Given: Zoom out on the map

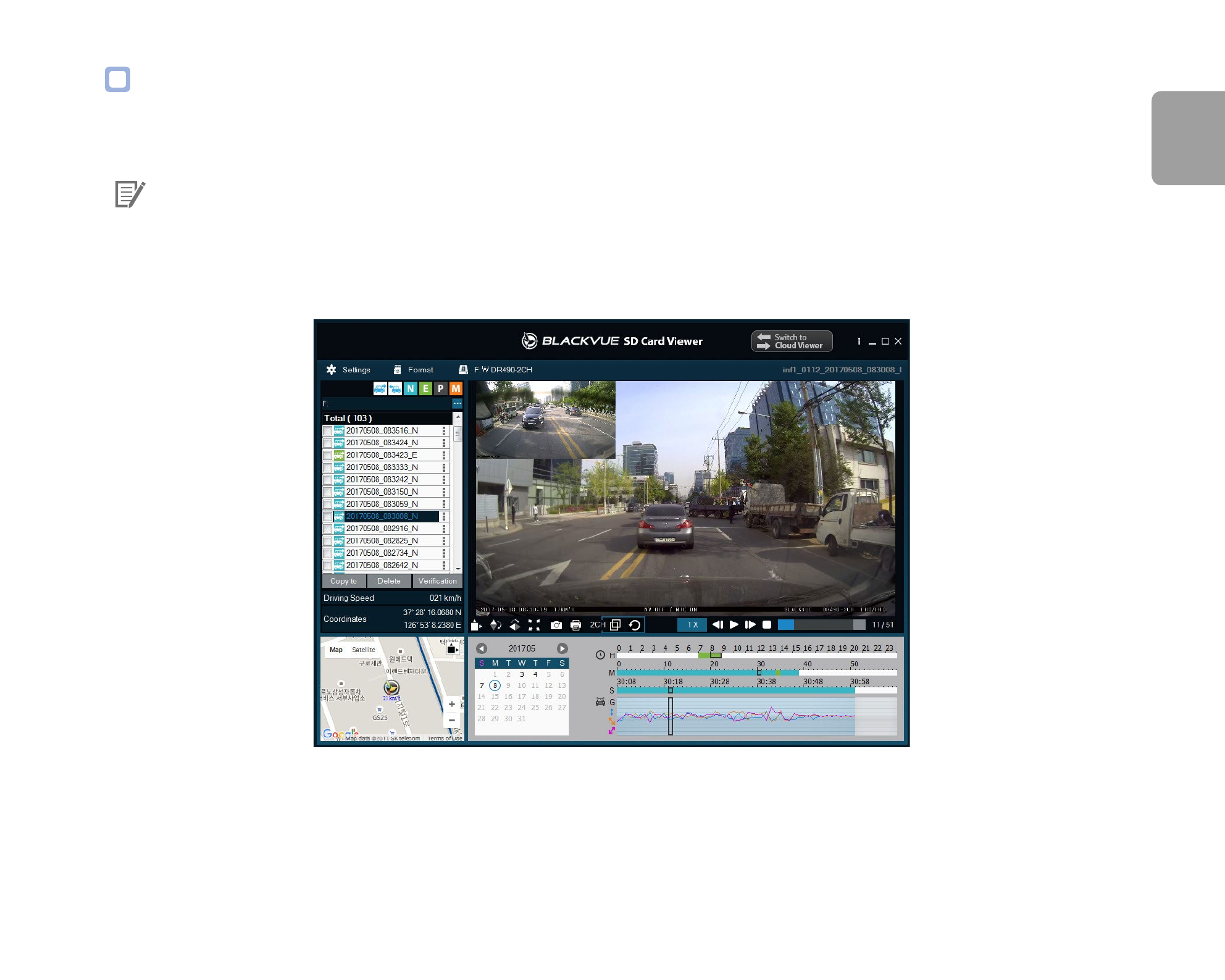Looking at the screenshot, I should click(452, 720).
